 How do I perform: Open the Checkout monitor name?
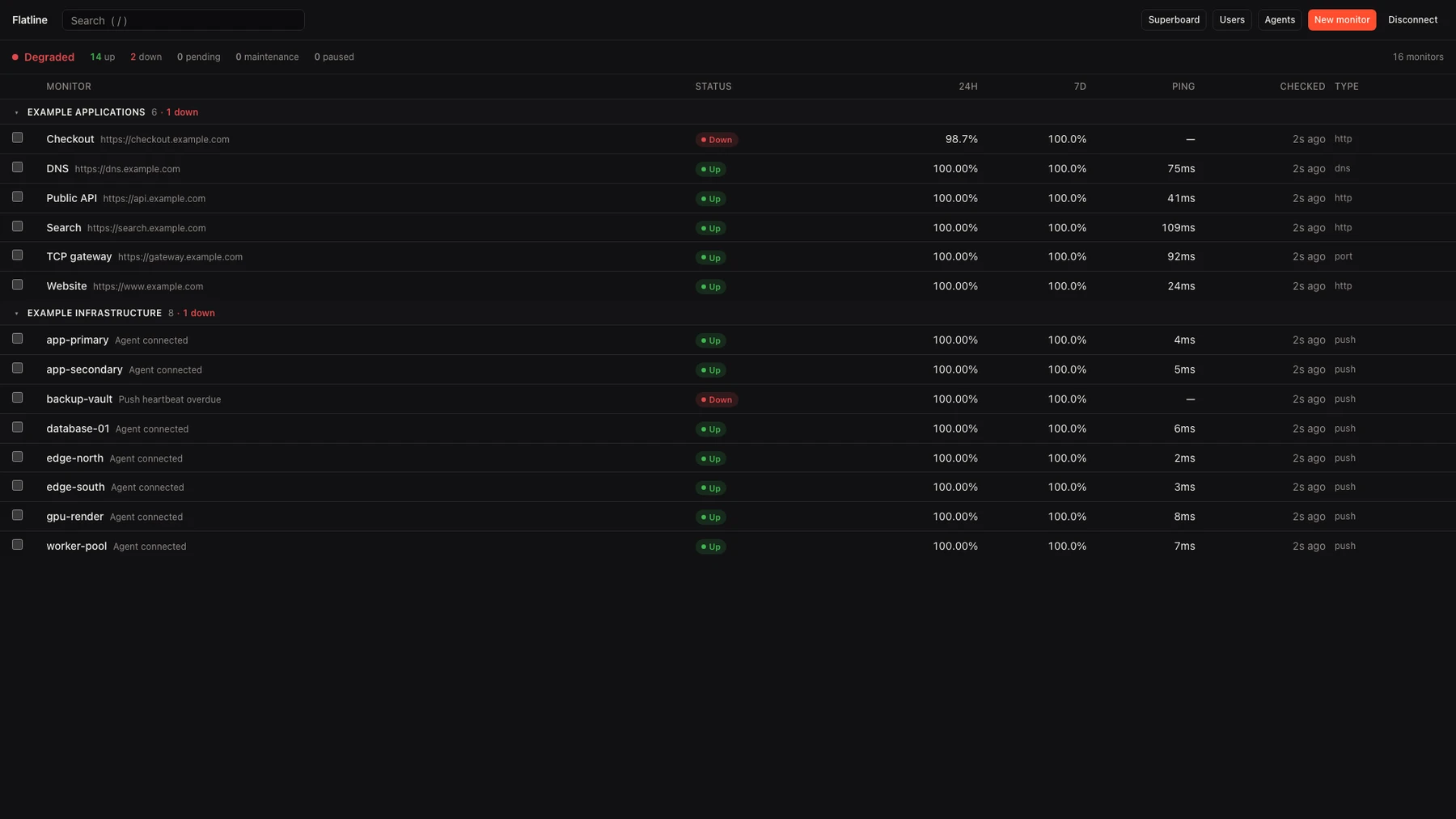click(x=70, y=139)
